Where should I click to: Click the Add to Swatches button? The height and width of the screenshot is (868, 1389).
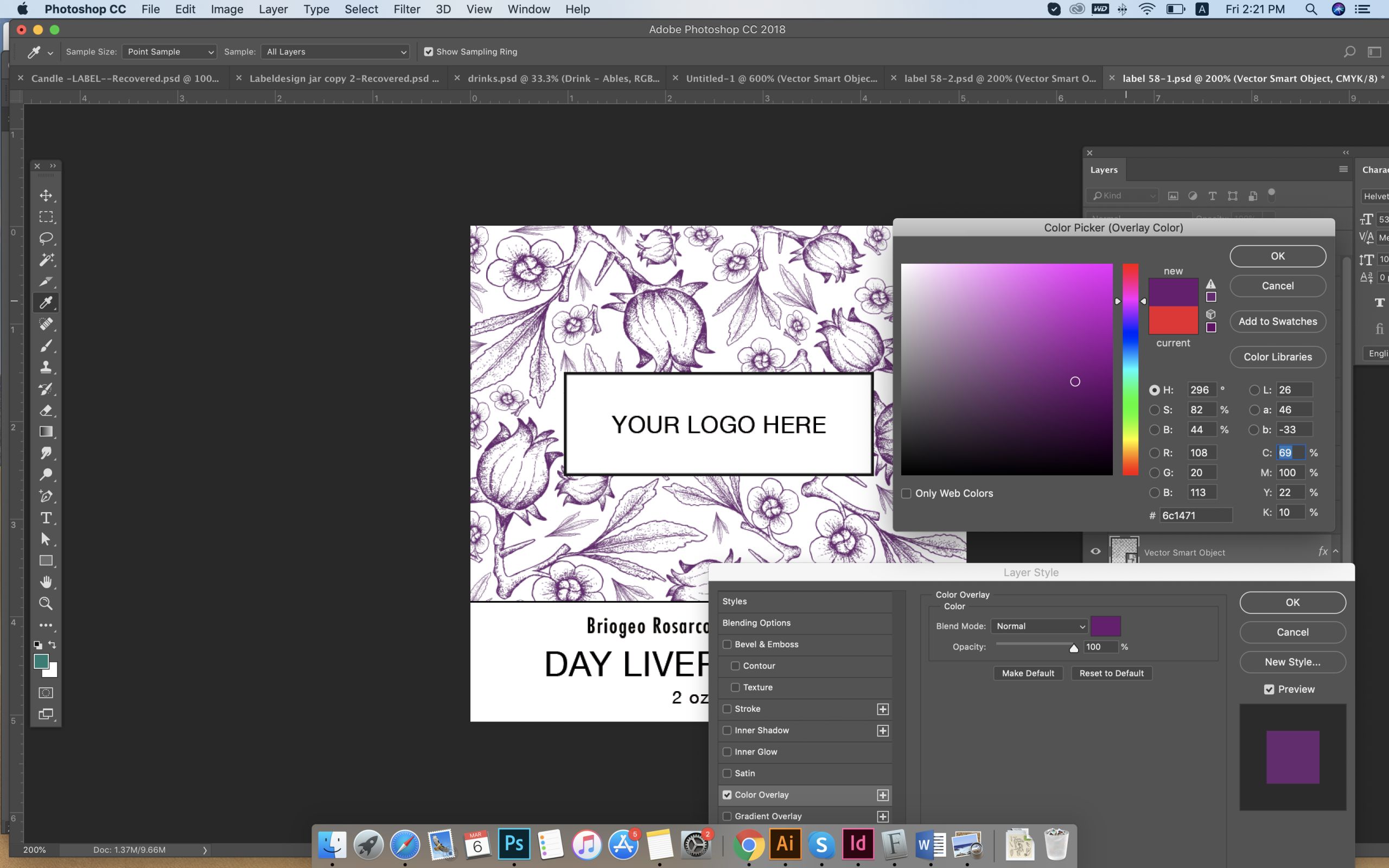pos(1277,322)
